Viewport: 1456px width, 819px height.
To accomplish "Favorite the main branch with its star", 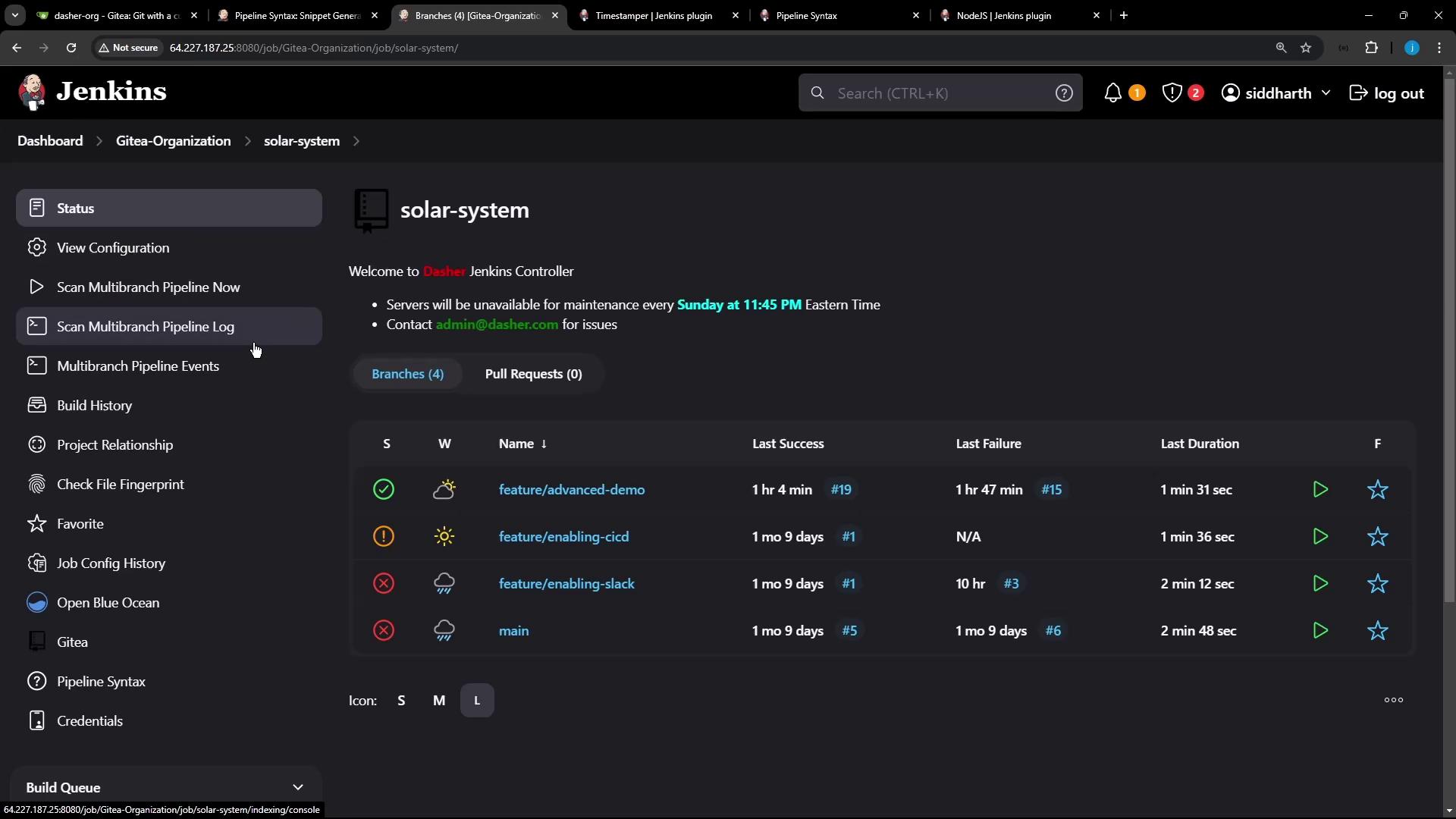I will coord(1377,631).
